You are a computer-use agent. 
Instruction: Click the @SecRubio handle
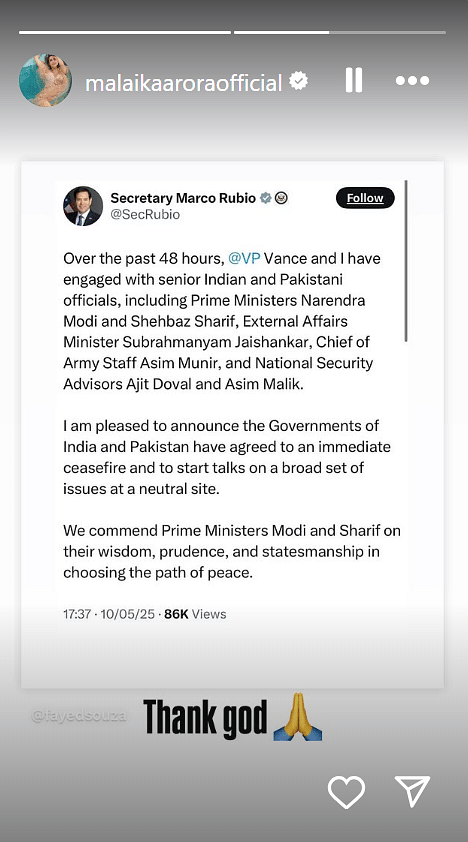coord(145,215)
